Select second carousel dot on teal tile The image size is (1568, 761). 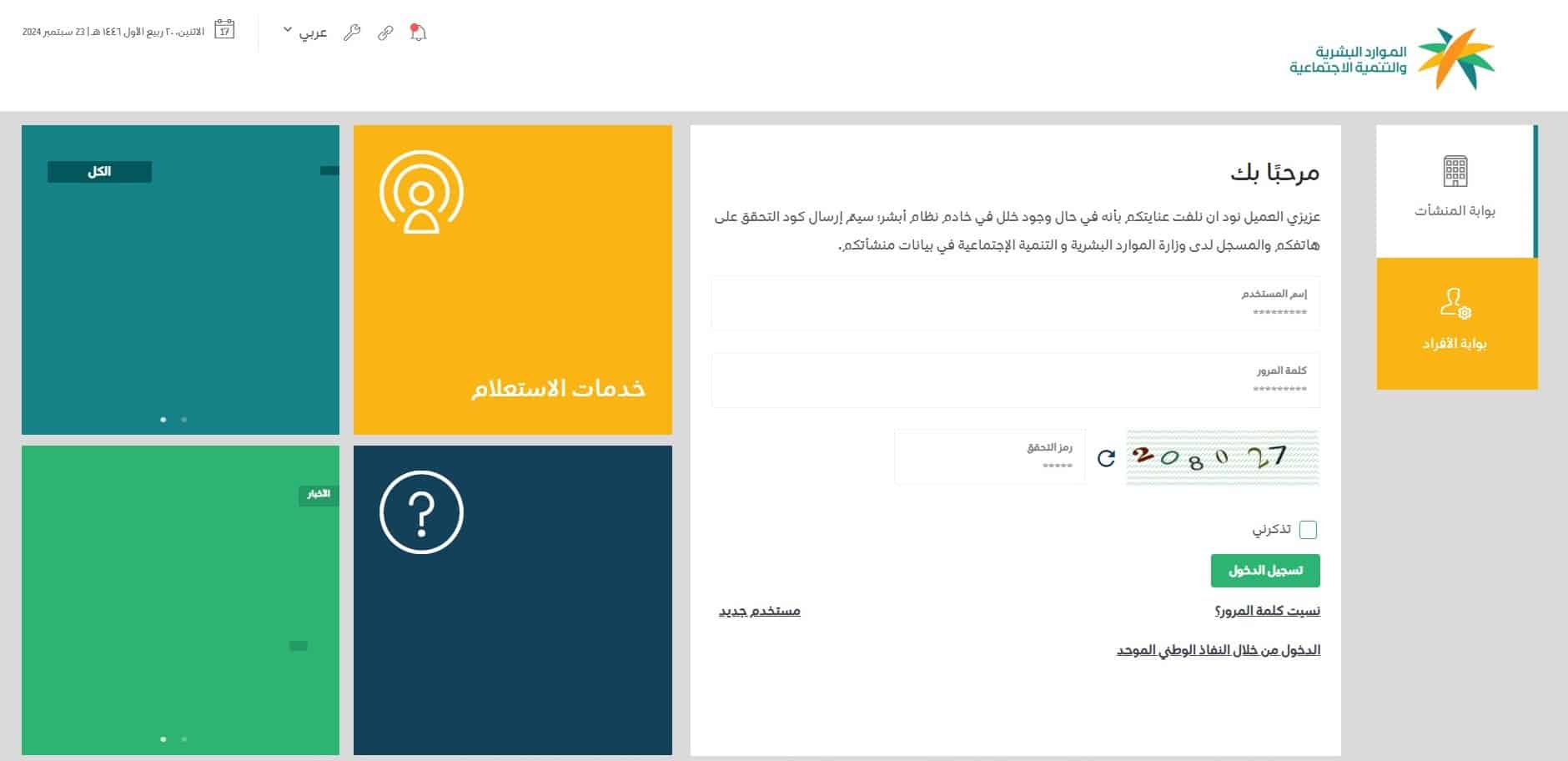click(x=183, y=420)
